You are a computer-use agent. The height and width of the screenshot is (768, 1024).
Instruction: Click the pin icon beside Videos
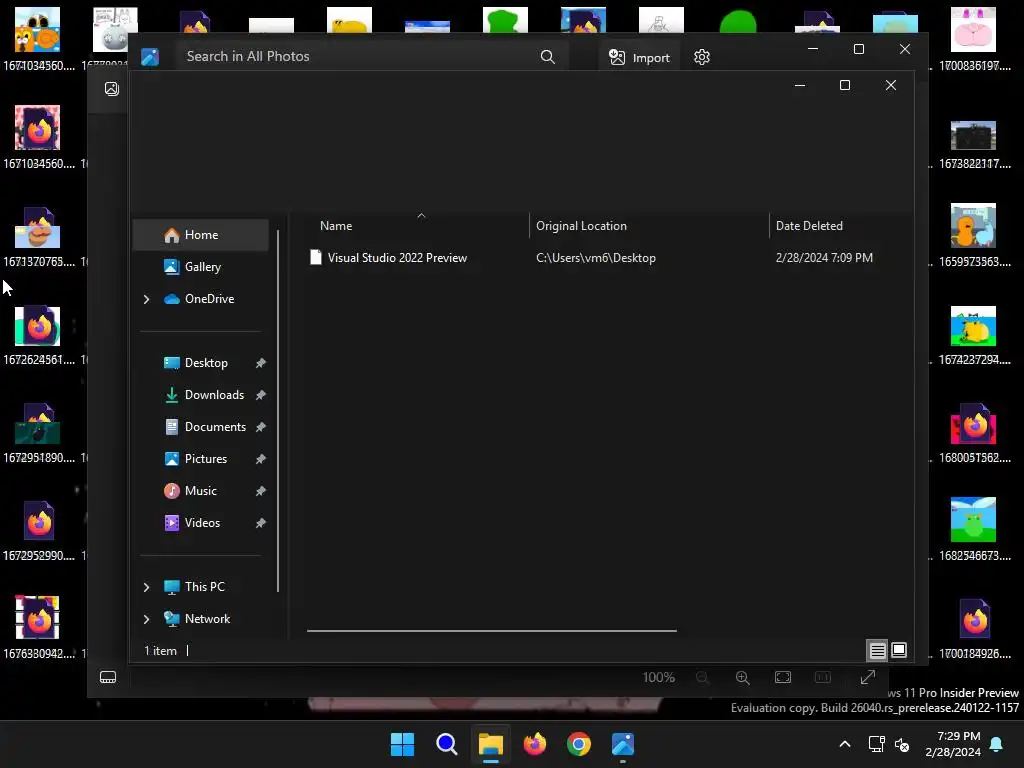coord(261,523)
